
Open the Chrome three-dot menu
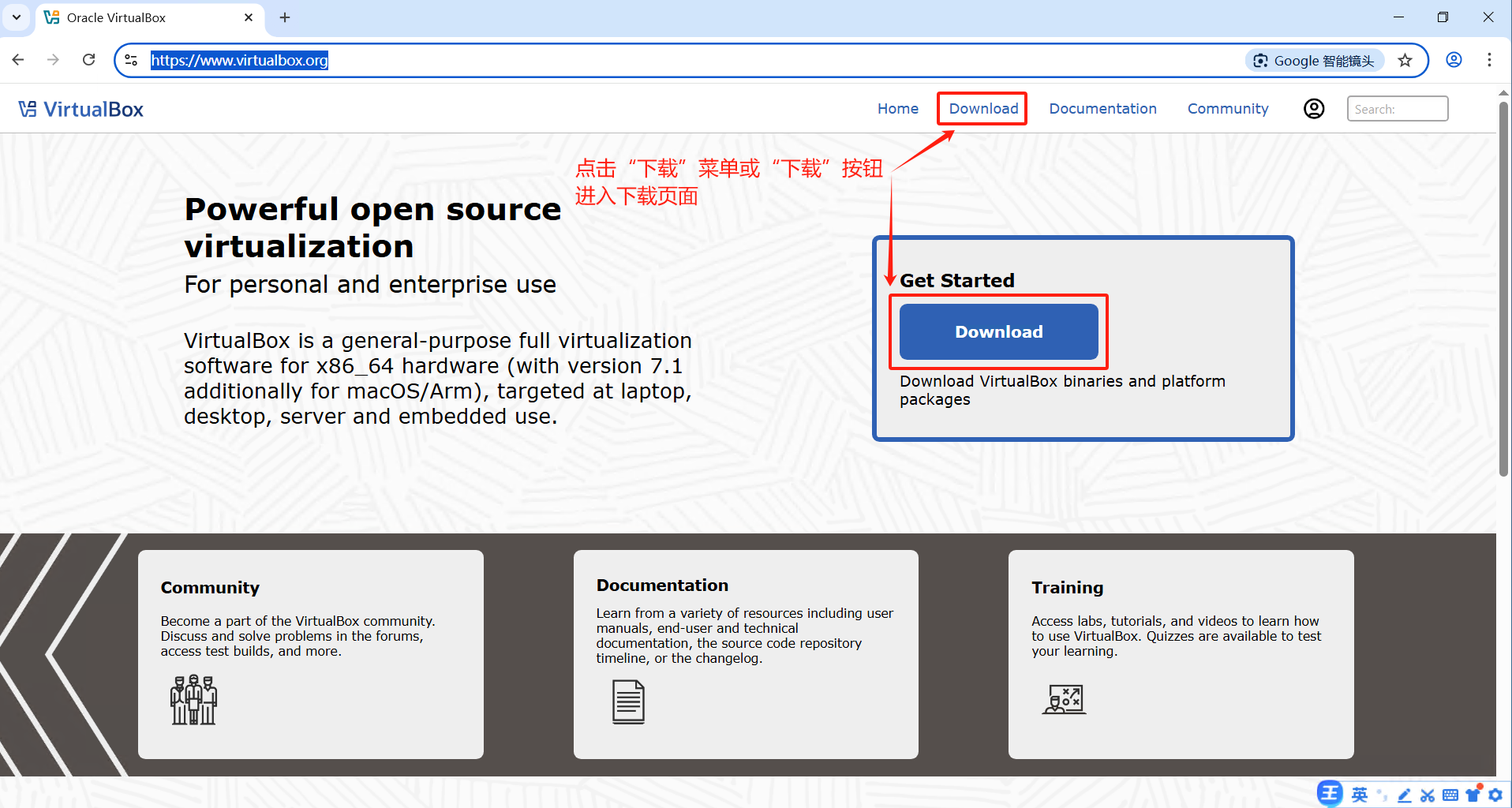pos(1489,60)
